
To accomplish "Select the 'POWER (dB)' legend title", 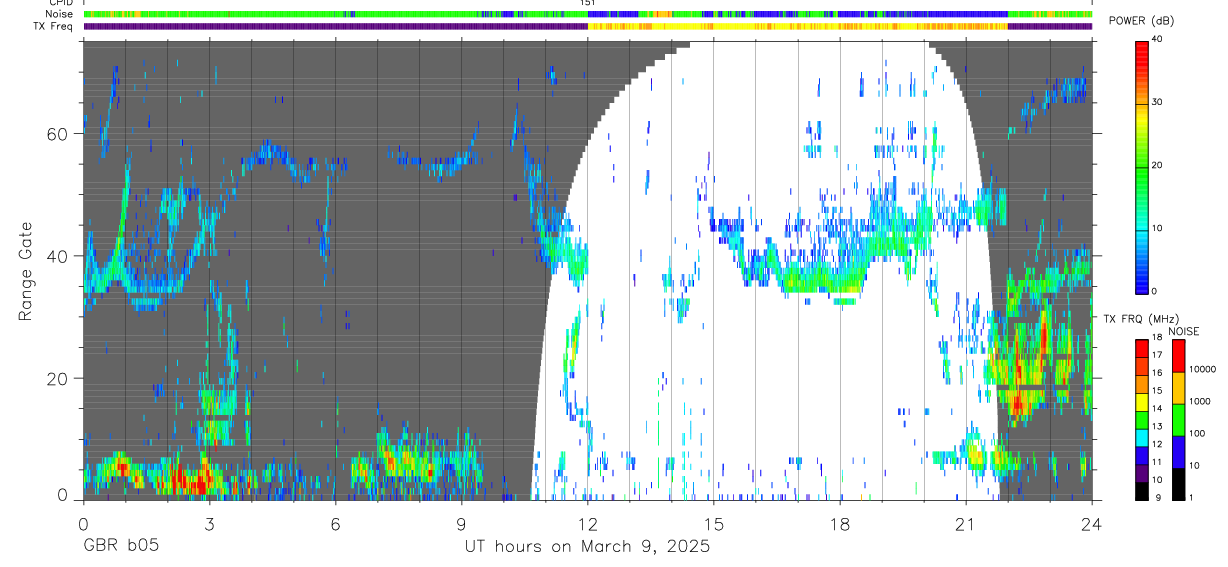I will [x=1140, y=21].
